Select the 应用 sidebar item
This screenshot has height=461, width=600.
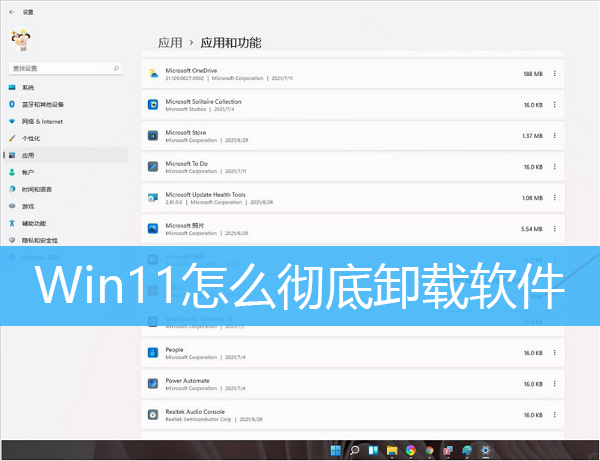tap(65, 155)
